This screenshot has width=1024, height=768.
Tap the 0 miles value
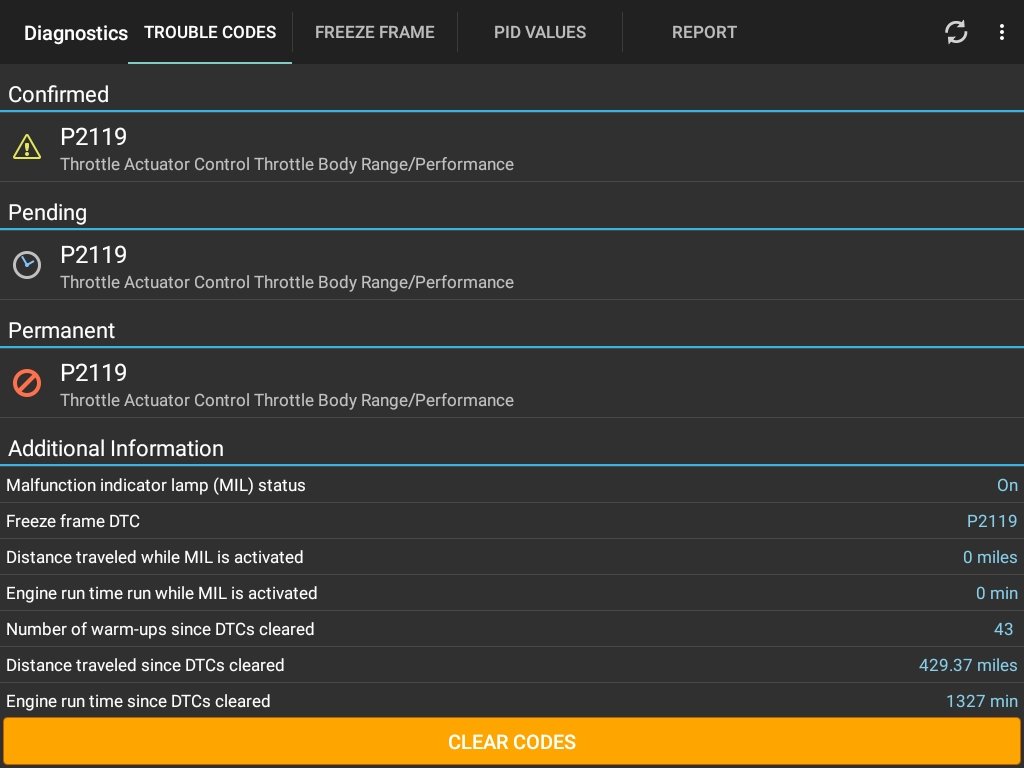(990, 557)
